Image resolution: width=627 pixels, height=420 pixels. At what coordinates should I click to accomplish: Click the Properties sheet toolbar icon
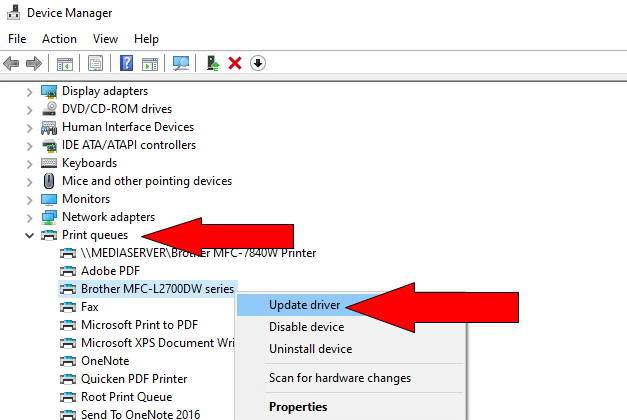pyautogui.click(x=95, y=63)
